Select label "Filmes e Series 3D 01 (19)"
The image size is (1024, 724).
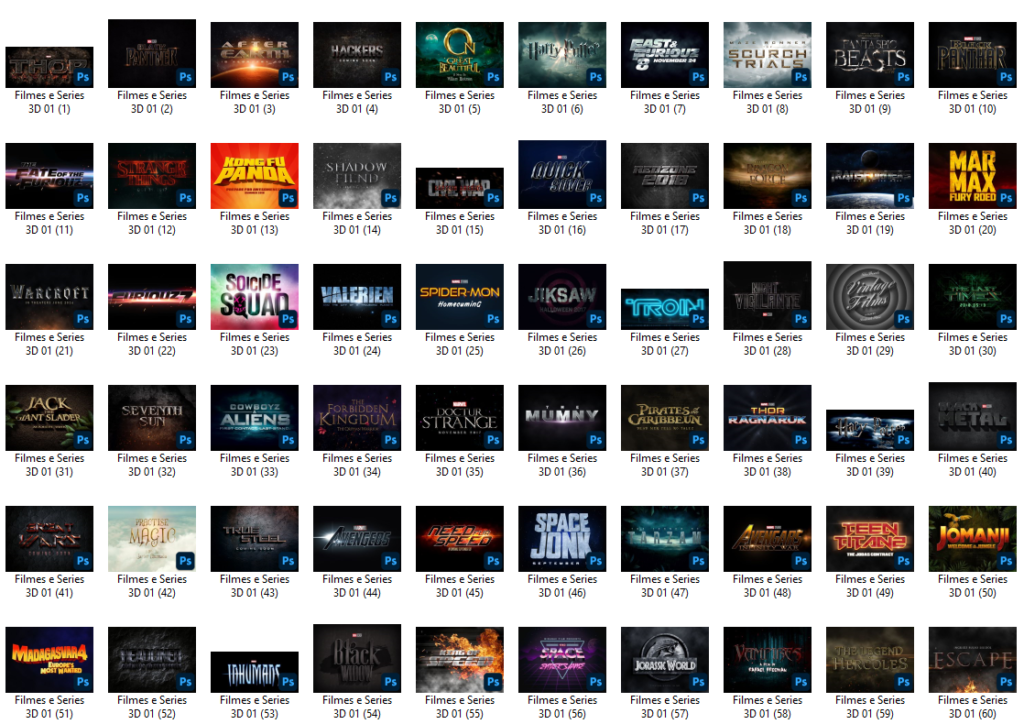tap(870, 223)
